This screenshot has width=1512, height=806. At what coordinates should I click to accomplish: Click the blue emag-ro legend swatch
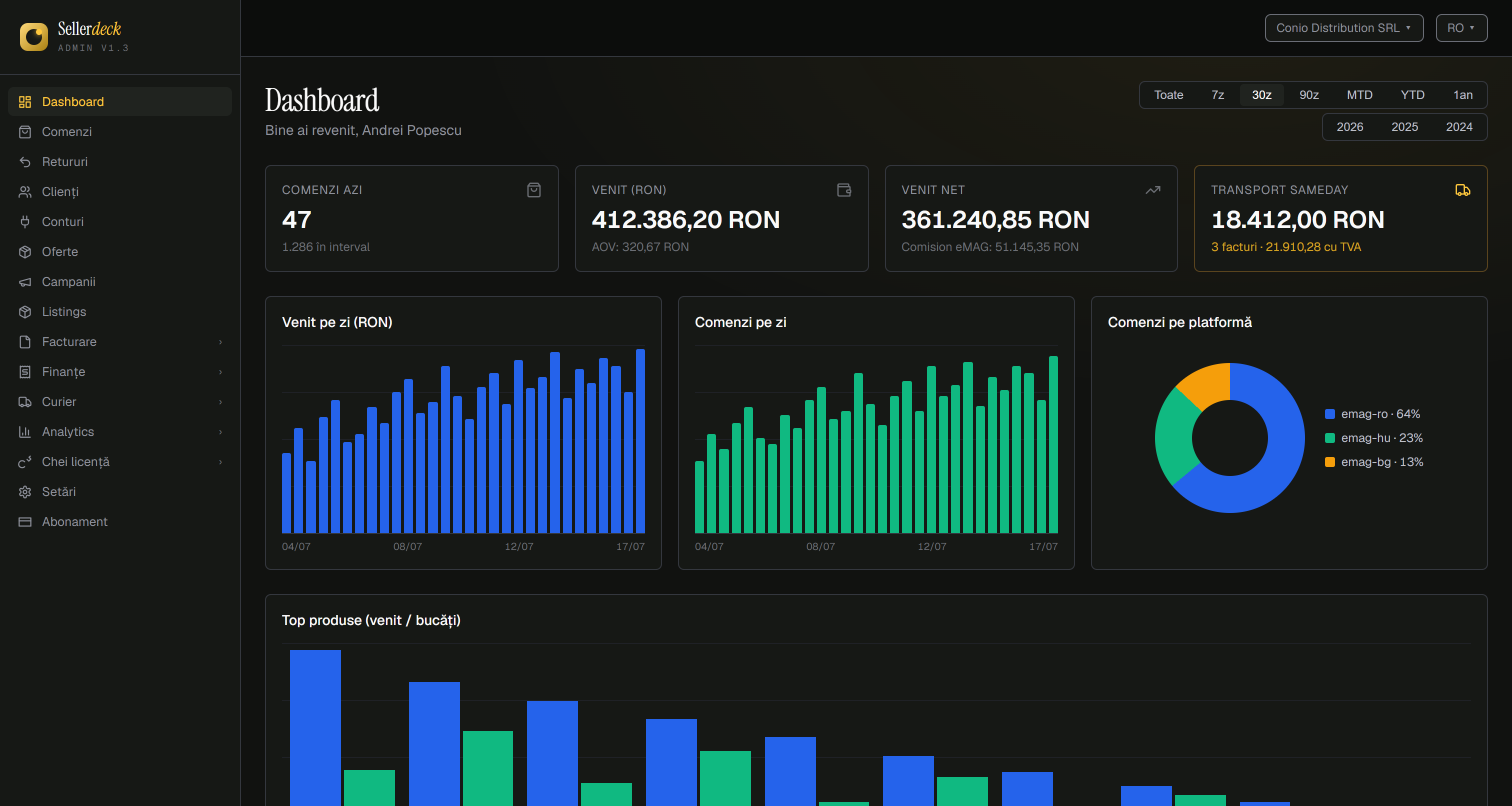[1330, 414]
